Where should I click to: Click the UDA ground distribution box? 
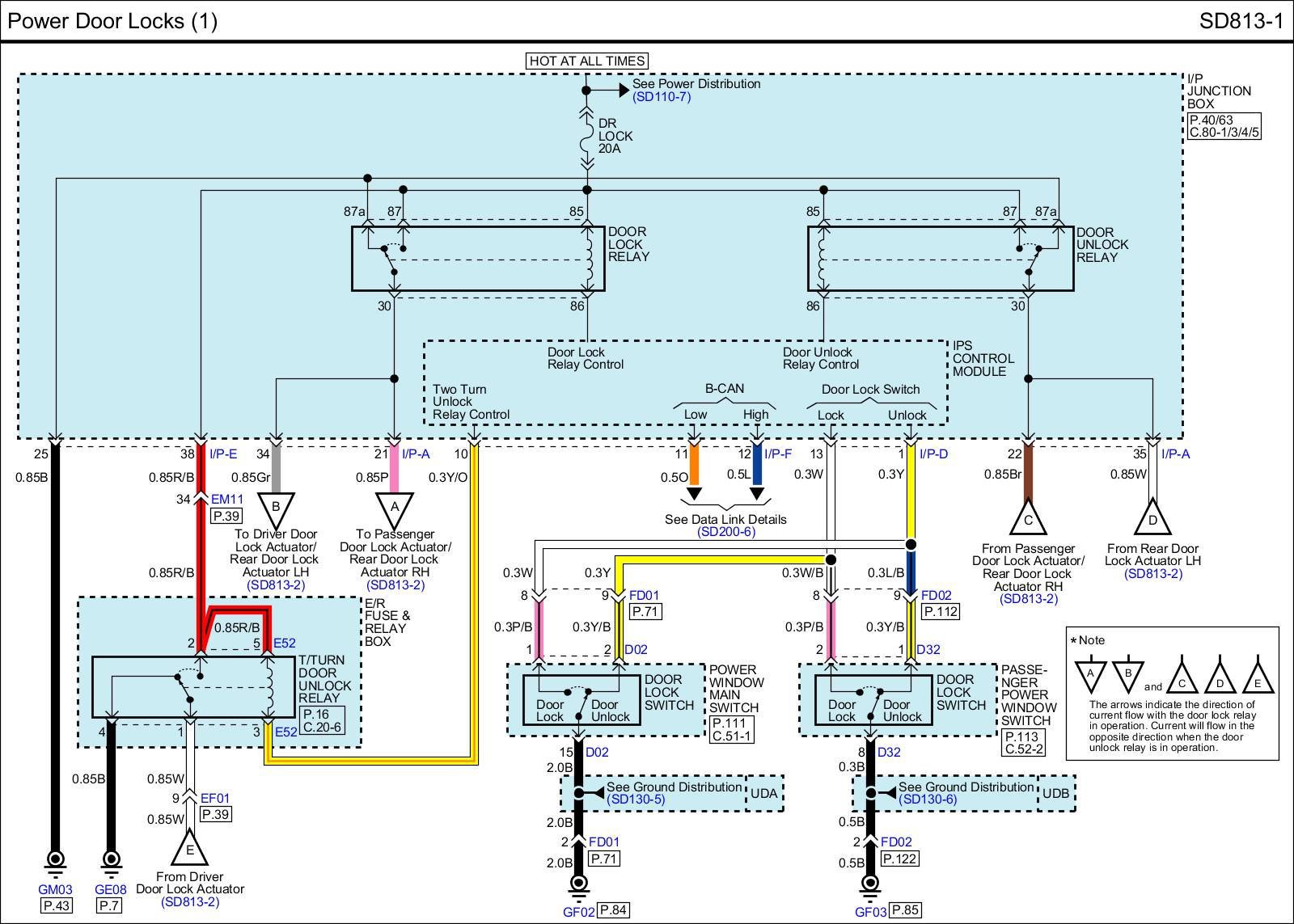click(764, 793)
